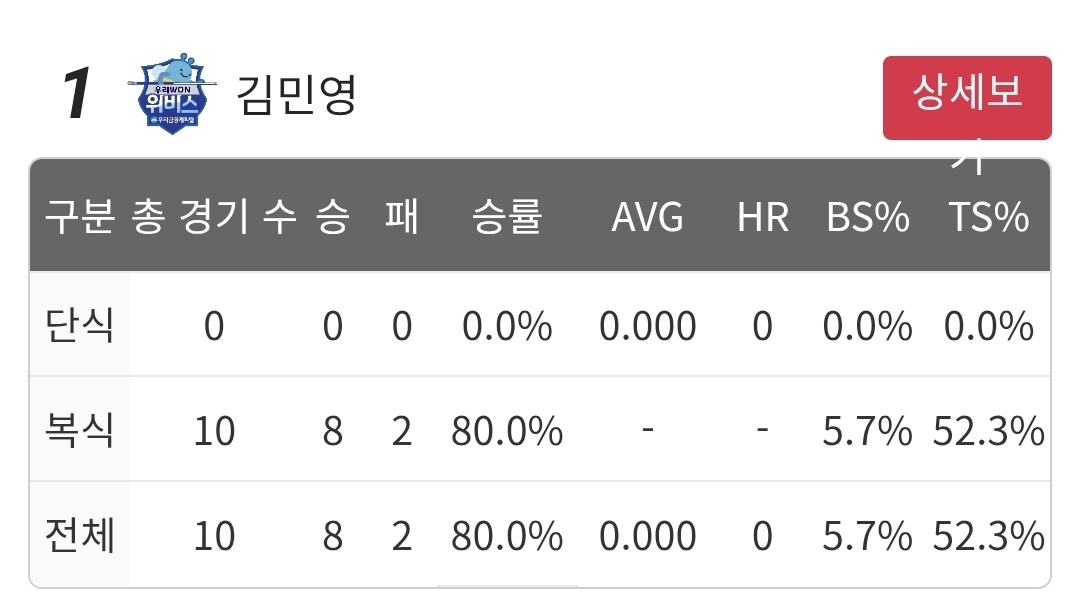Click the AVG column header
This screenshot has width=1080, height=605.
[647, 217]
